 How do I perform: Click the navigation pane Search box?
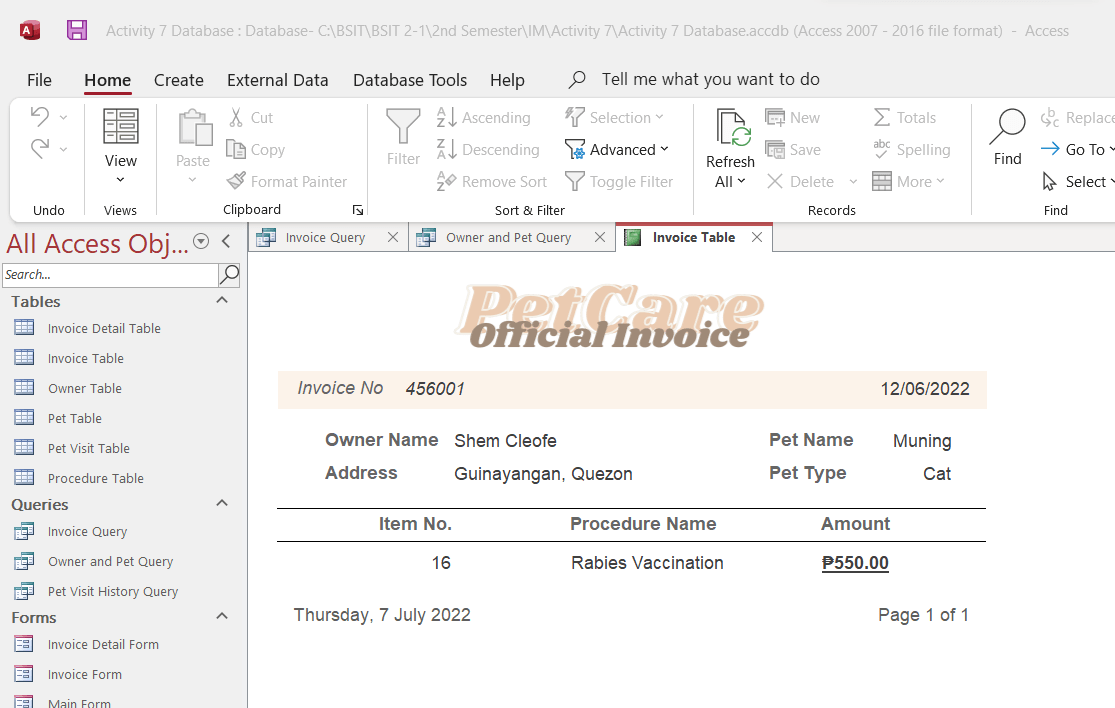[x=109, y=274]
